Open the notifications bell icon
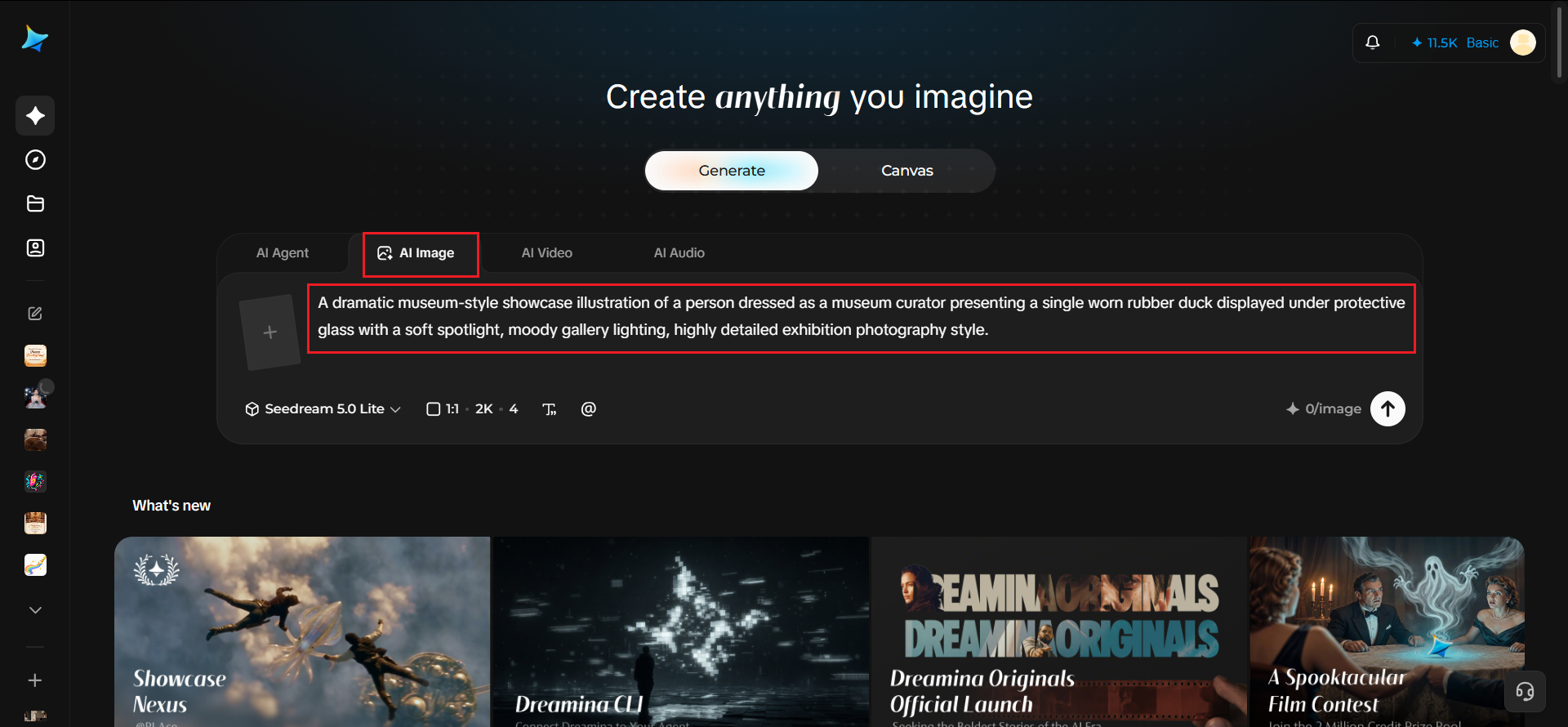Viewport: 1568px width, 727px height. click(1373, 42)
